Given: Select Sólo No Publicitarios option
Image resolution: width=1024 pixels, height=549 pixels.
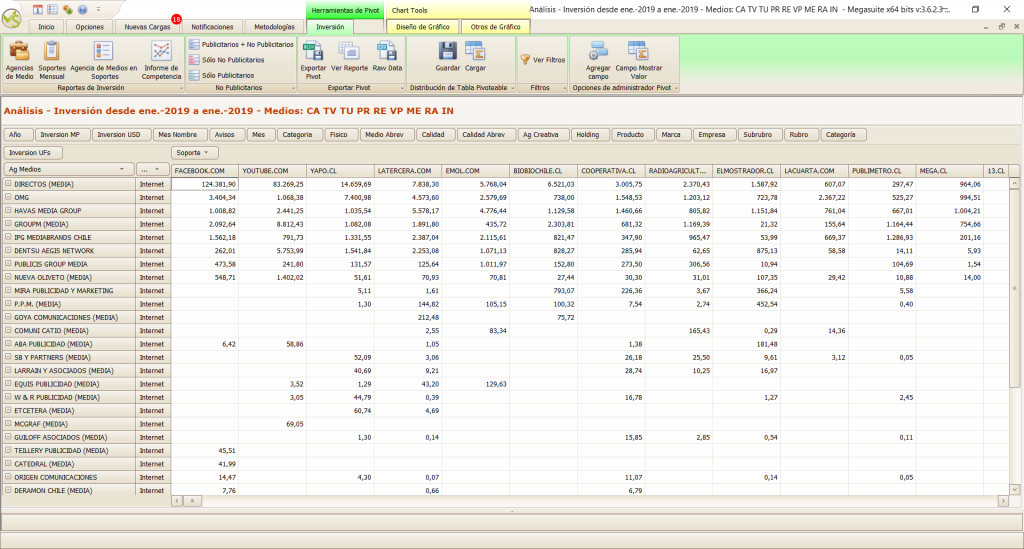Looking at the screenshot, I should pyautogui.click(x=227, y=59).
